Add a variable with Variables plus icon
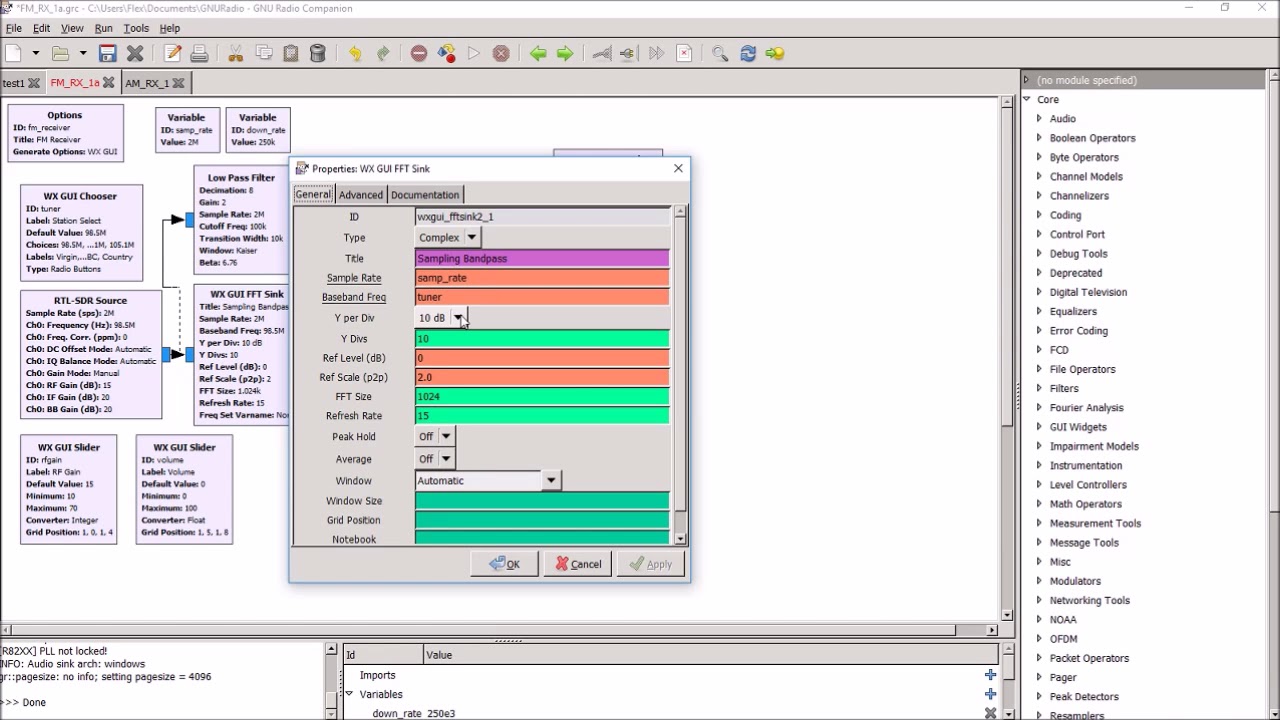Viewport: 1280px width, 720px height. (x=990, y=694)
